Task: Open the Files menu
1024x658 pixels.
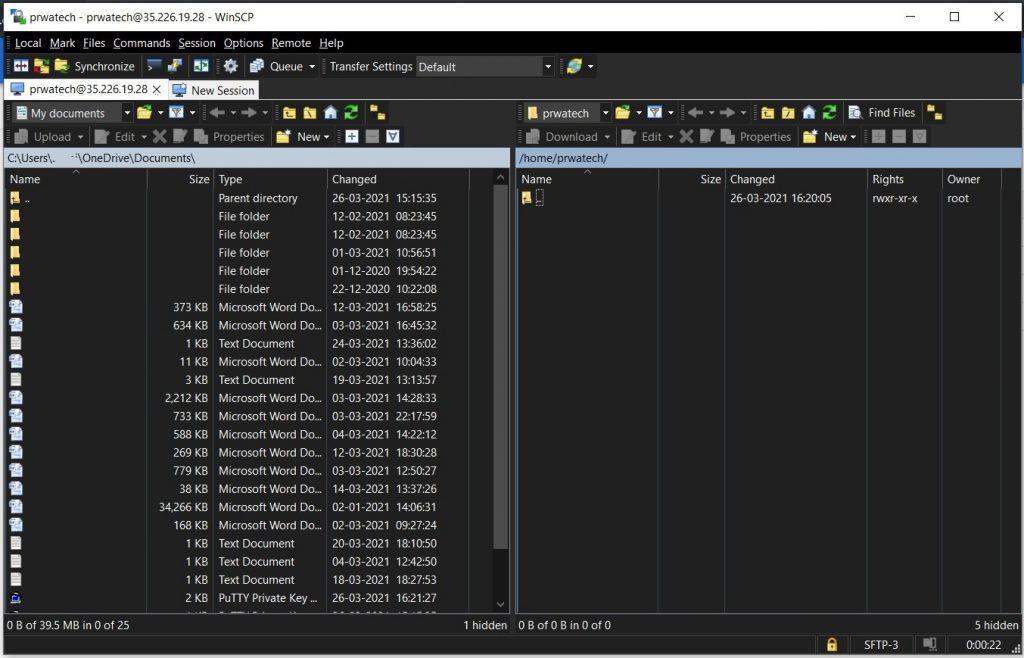Action: [x=94, y=43]
